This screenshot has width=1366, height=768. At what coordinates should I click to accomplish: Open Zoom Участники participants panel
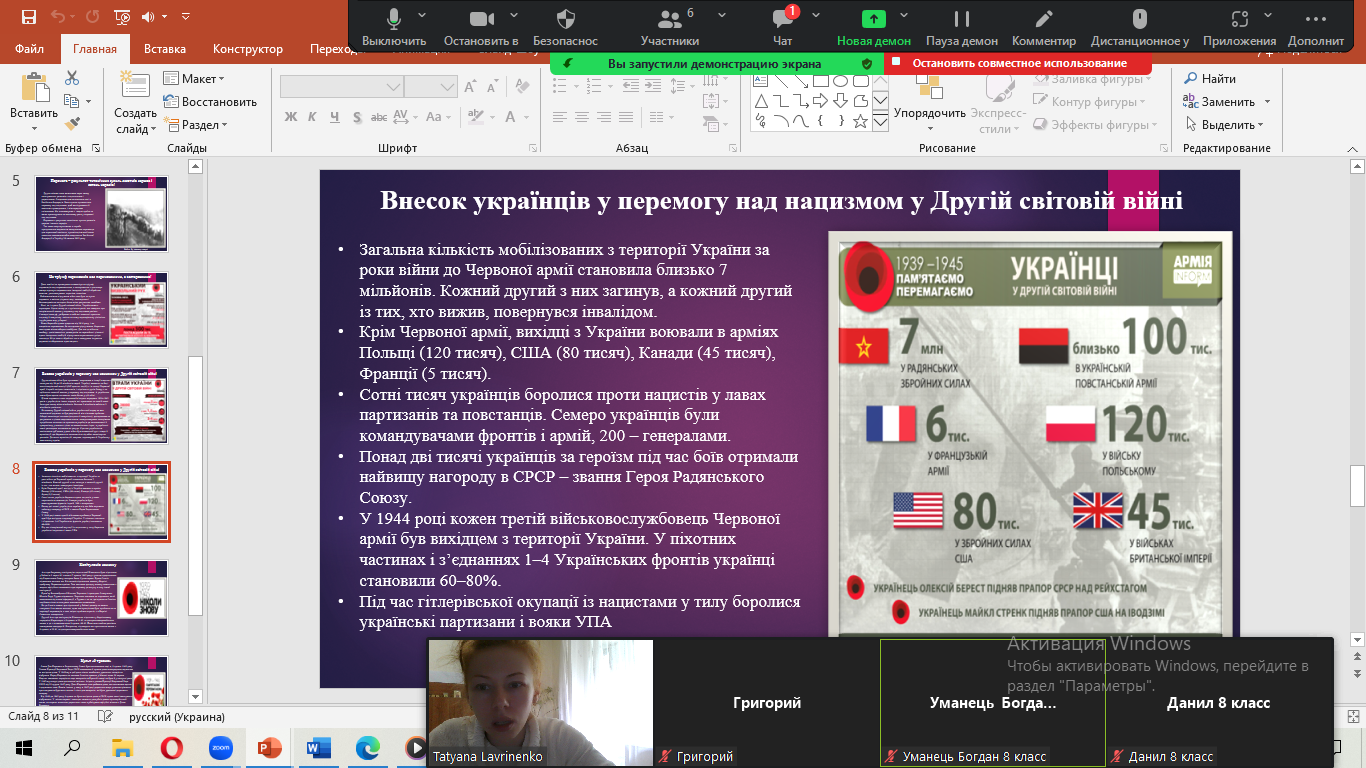coord(670,26)
